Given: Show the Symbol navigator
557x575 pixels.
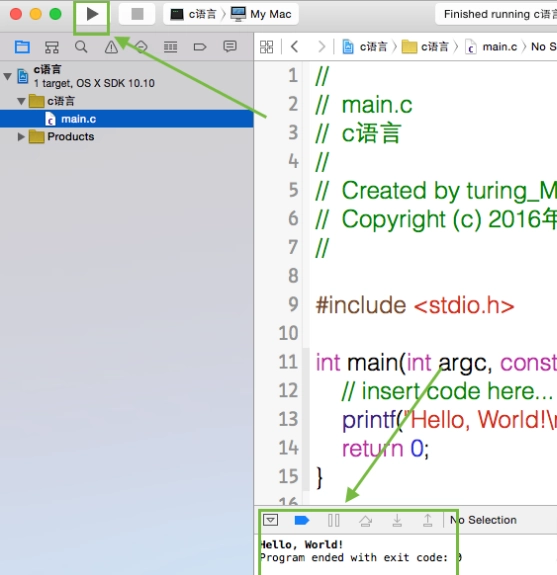Looking at the screenshot, I should coord(52,47).
